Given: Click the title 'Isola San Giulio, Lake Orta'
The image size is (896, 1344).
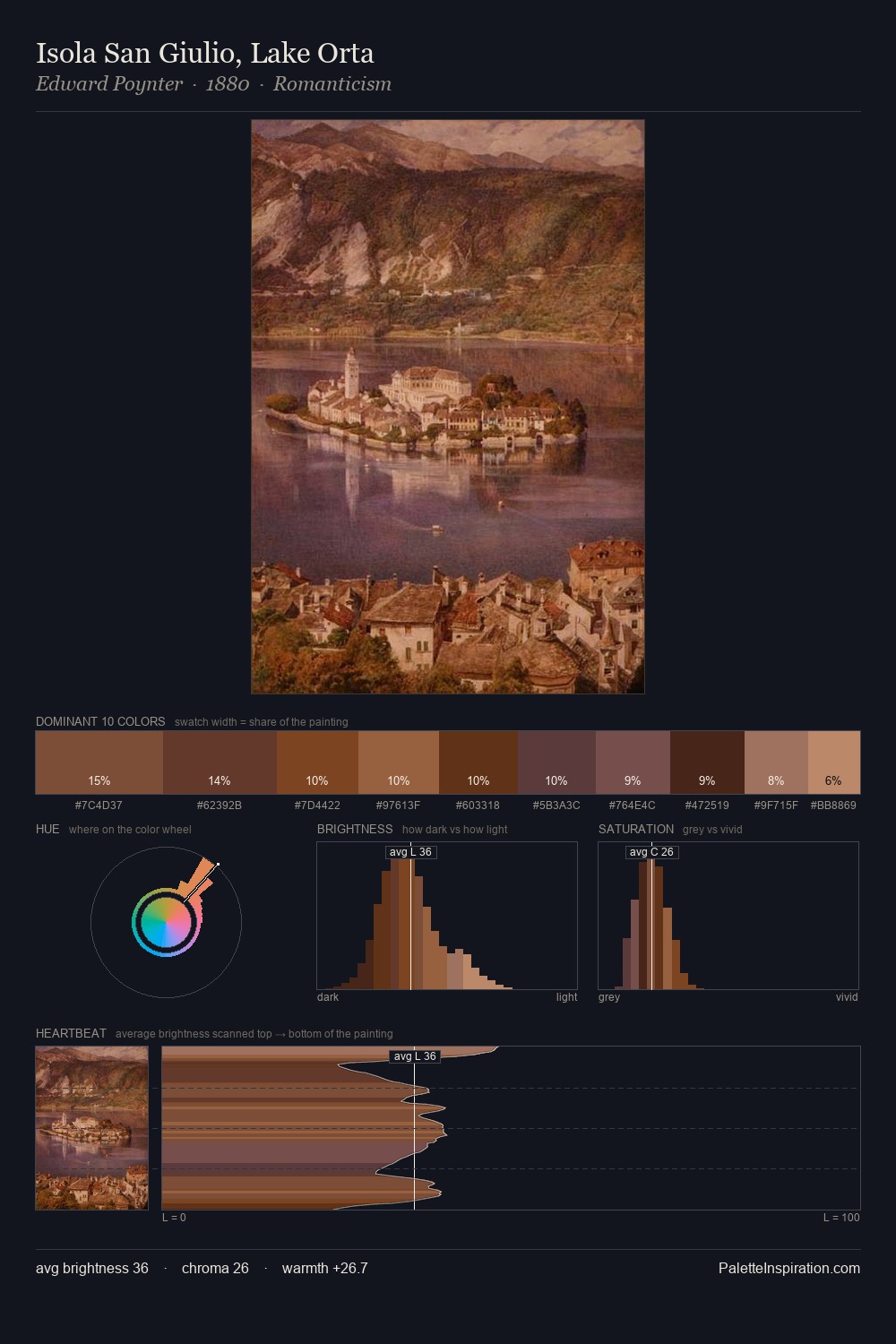Looking at the screenshot, I should (205, 54).
